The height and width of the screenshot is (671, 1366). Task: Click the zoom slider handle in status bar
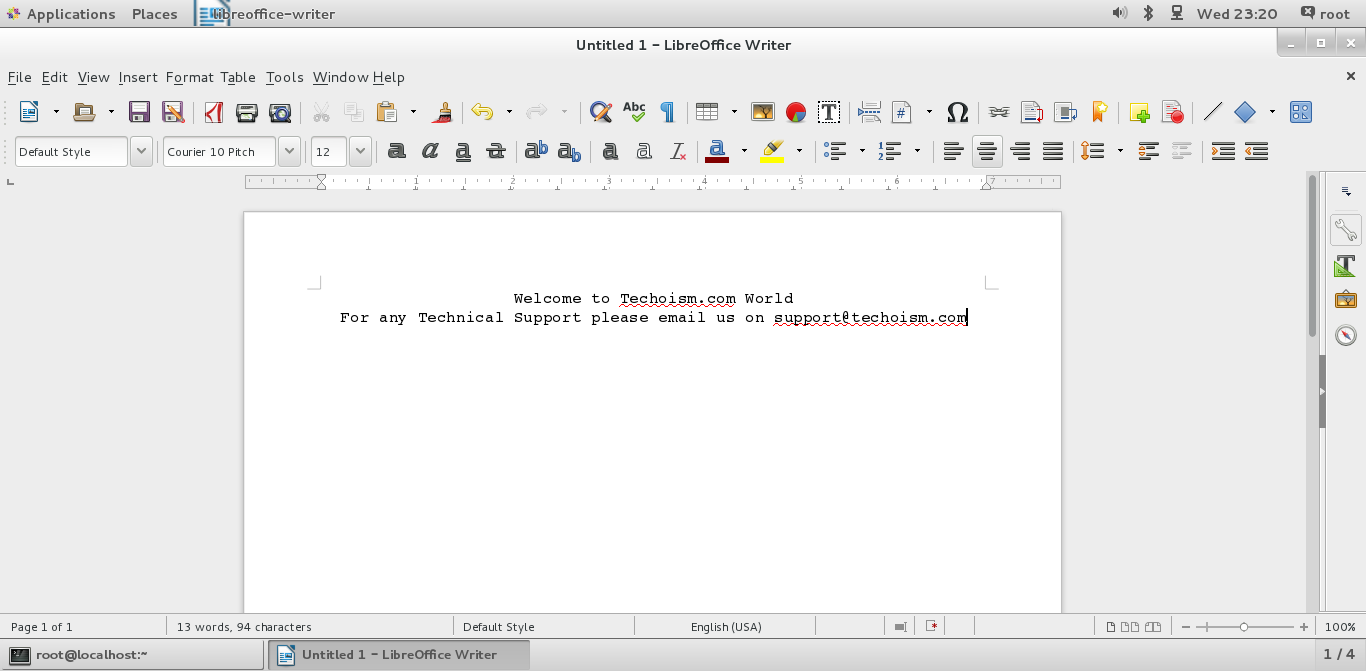coord(1244,627)
